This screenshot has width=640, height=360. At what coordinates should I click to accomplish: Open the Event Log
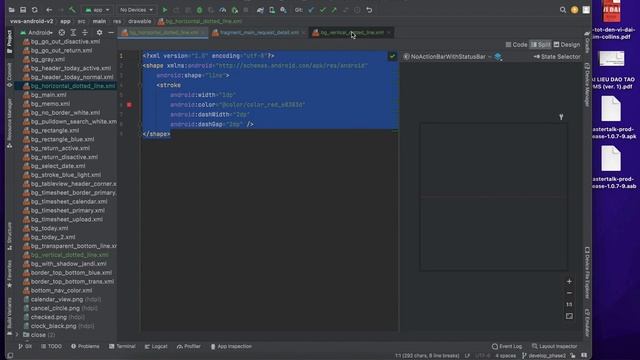point(507,346)
